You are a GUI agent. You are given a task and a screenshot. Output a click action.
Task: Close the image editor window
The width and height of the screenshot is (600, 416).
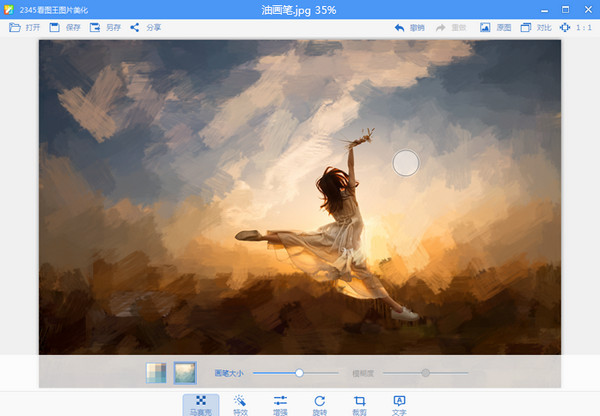(587, 8)
